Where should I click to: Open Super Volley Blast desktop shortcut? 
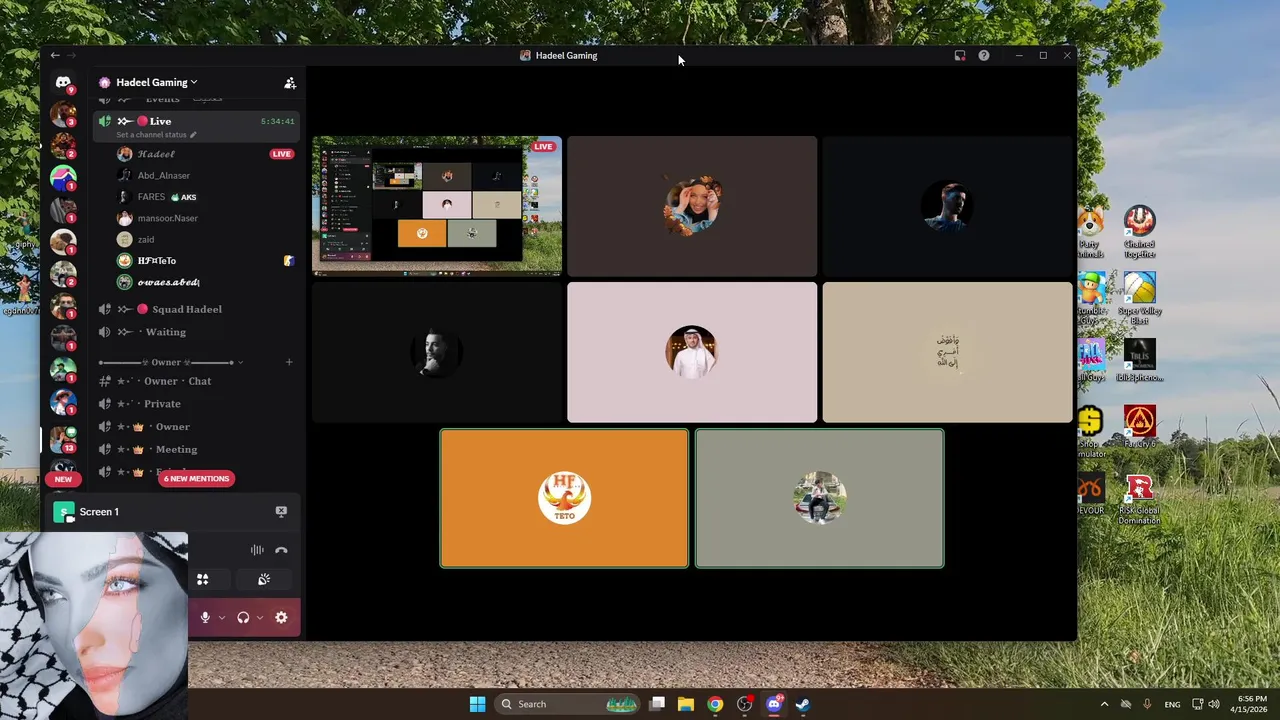coord(1139,299)
